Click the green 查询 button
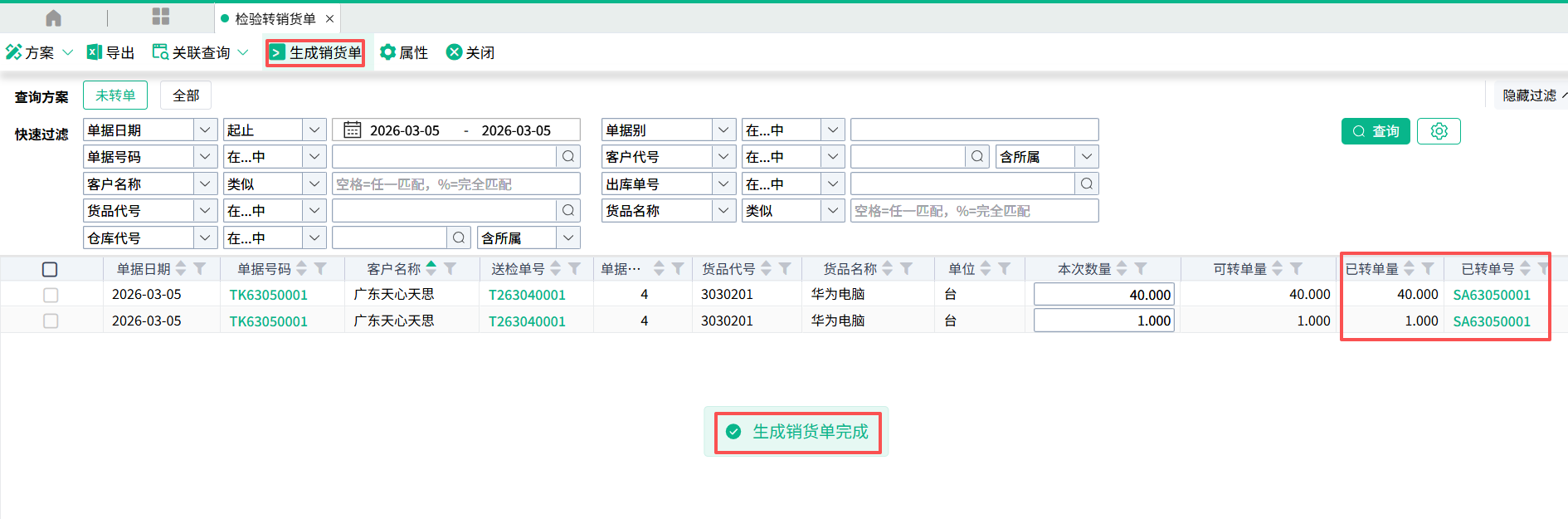 pos(1376,131)
